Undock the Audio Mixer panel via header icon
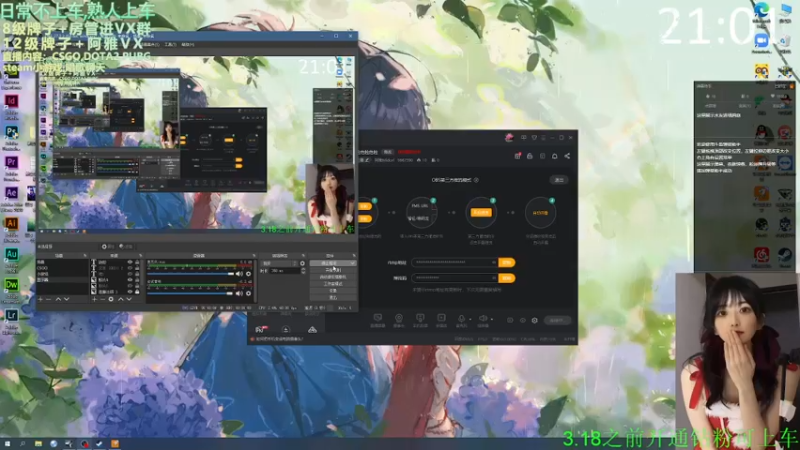This screenshot has width=800, height=450. click(254, 256)
